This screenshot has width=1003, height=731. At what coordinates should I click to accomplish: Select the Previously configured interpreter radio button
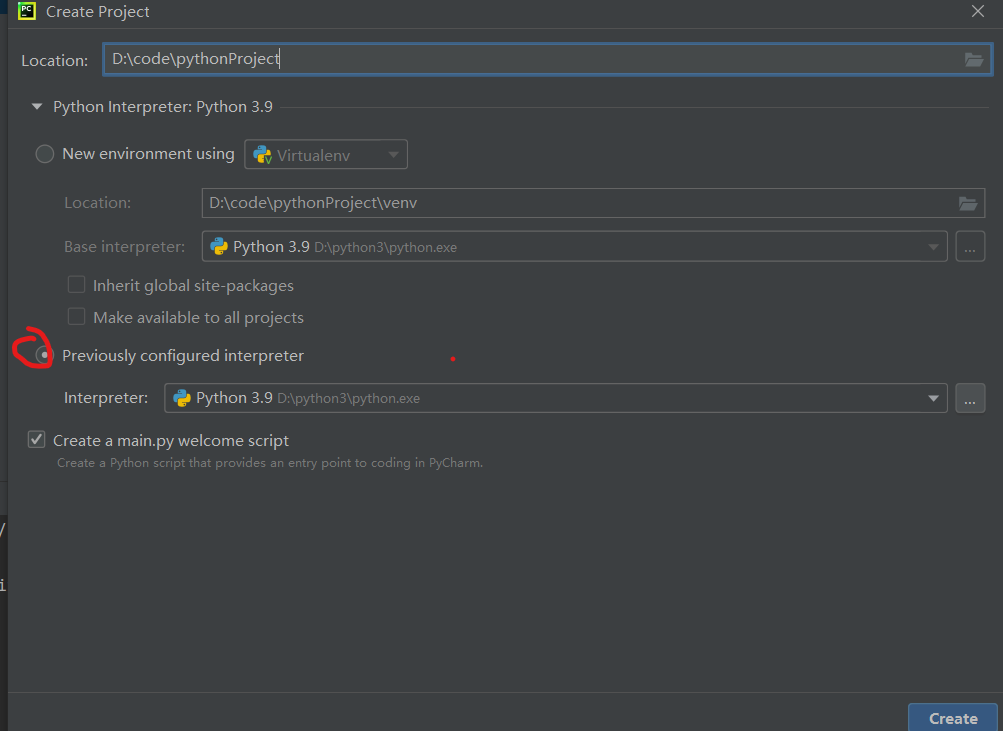pos(43,355)
